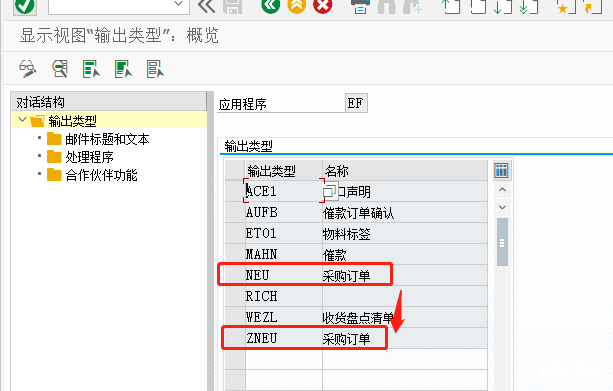
Task: Select the NEU output type cell
Action: [283, 275]
